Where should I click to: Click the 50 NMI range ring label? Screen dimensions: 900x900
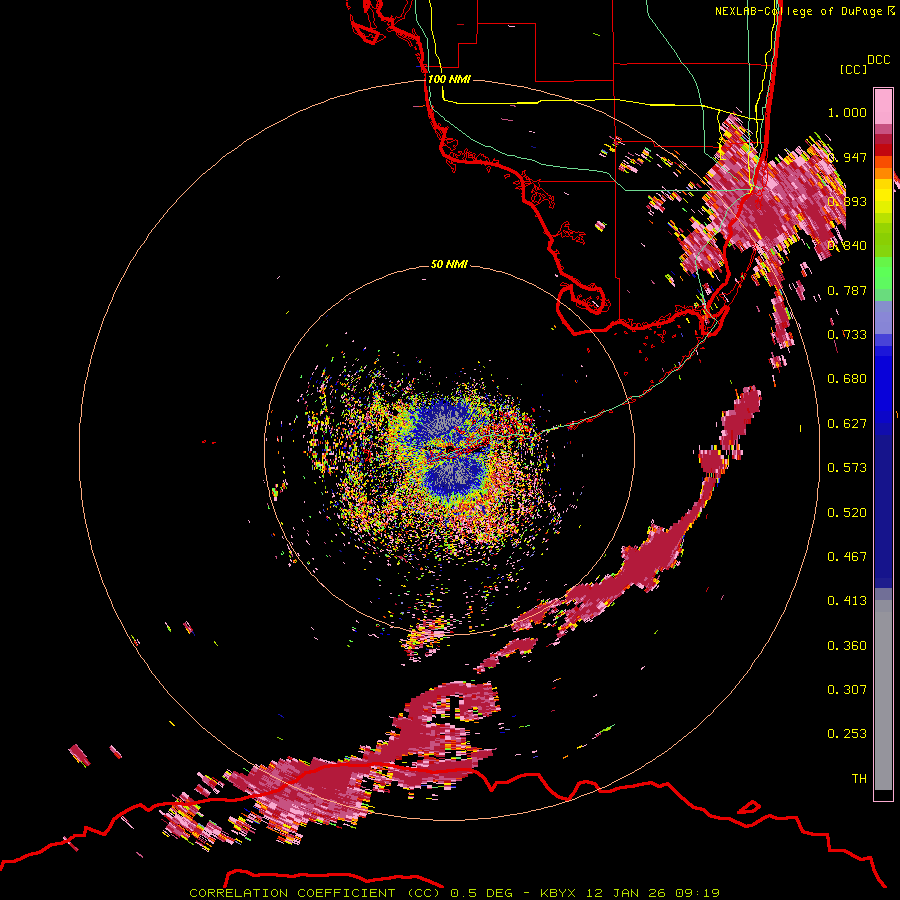pos(449,264)
